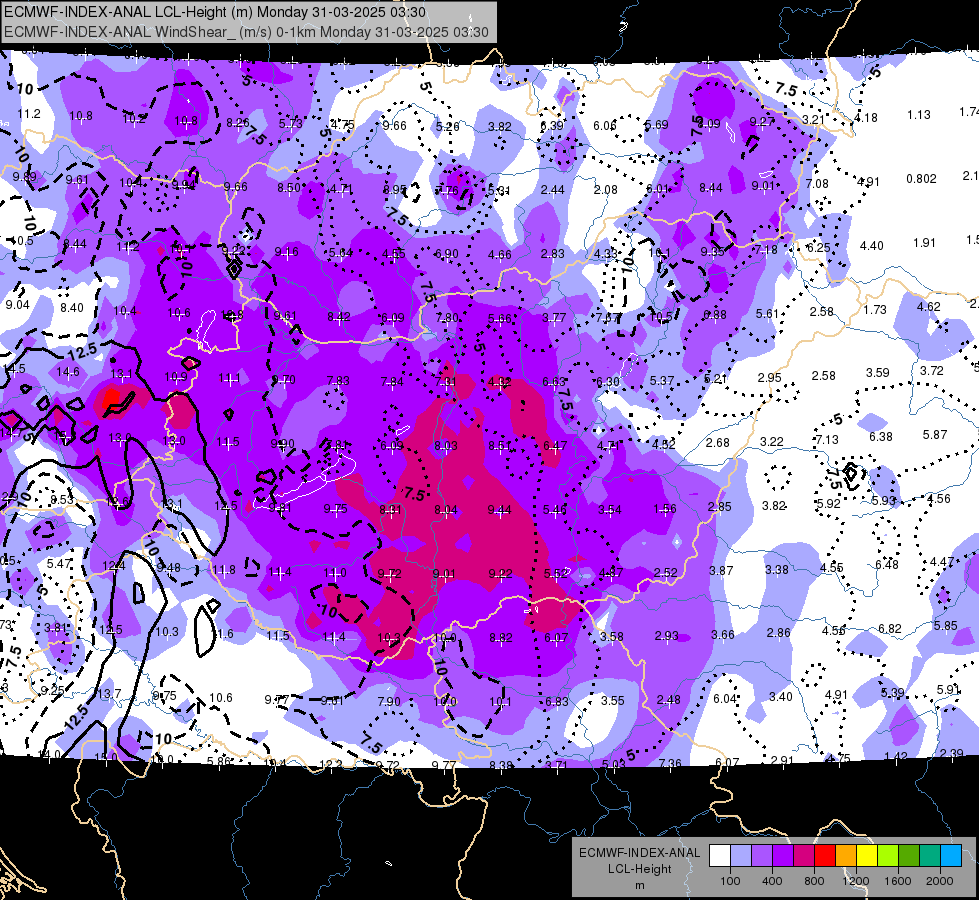Click the grid value 9.44
Image resolution: width=979 pixels, height=900 pixels.
click(x=499, y=510)
